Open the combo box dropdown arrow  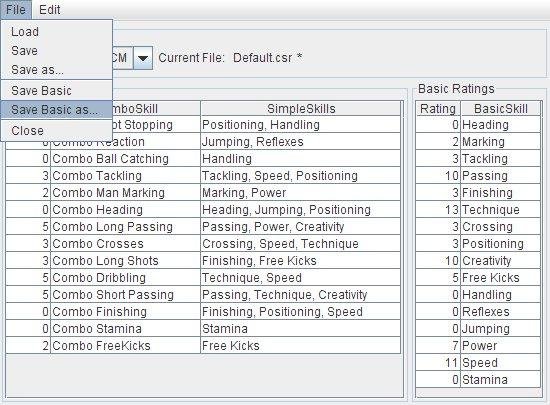pyautogui.click(x=143, y=58)
